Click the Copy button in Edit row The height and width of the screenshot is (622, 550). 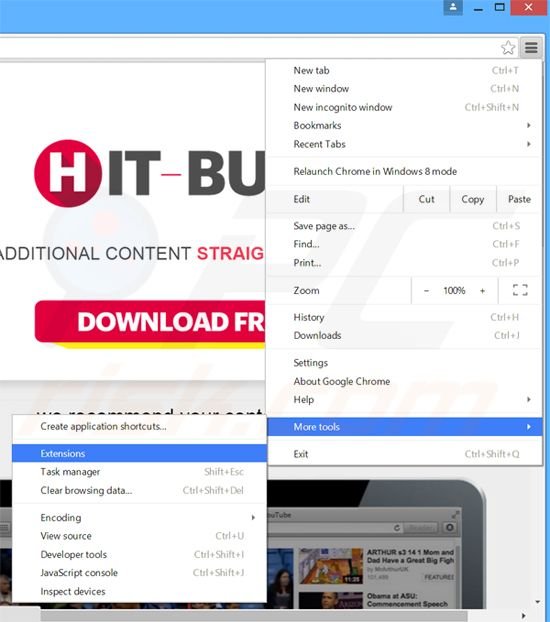coord(473,199)
